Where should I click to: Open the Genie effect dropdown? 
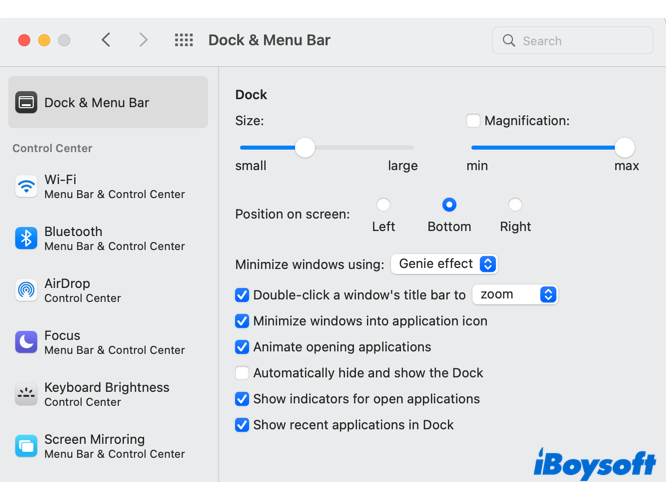tap(444, 264)
